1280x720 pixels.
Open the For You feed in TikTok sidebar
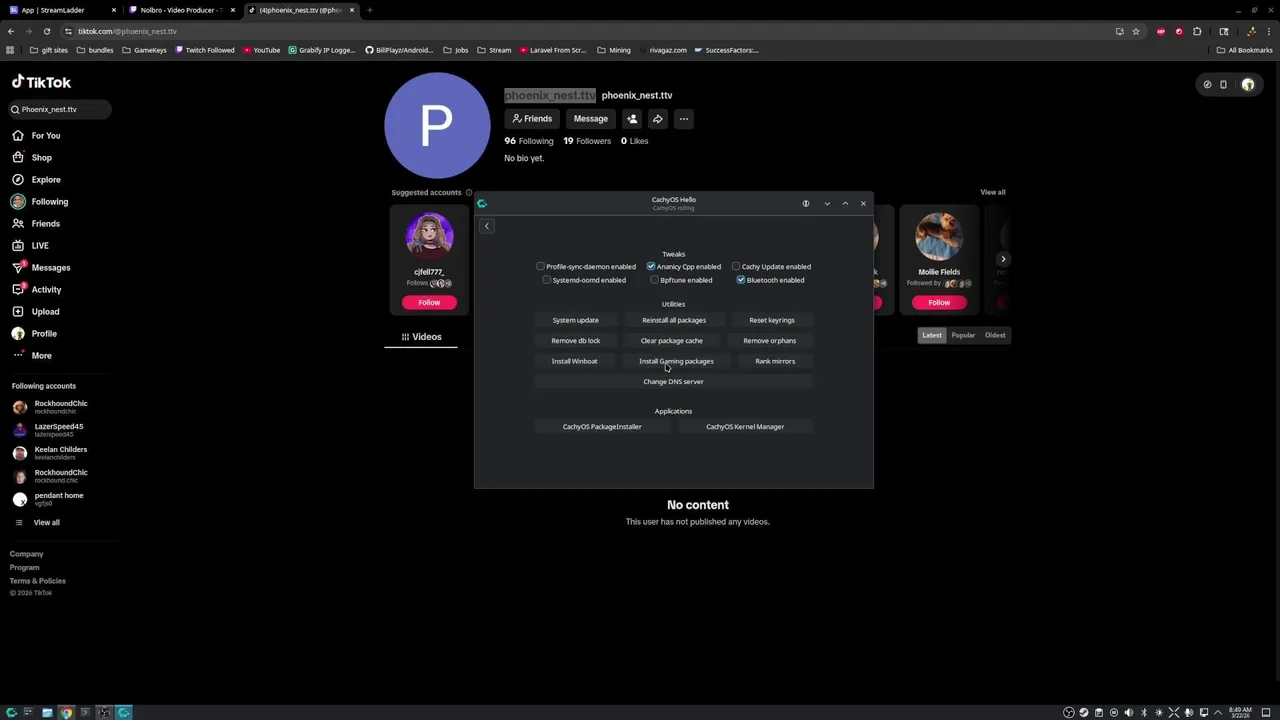[x=37, y=135]
